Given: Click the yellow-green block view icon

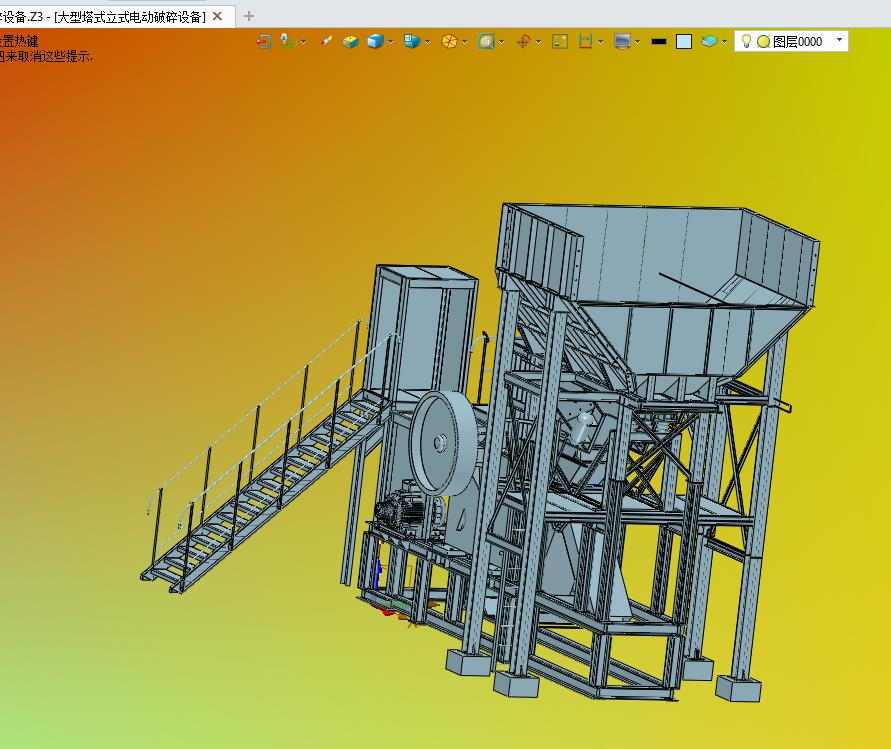Looking at the screenshot, I should (351, 41).
